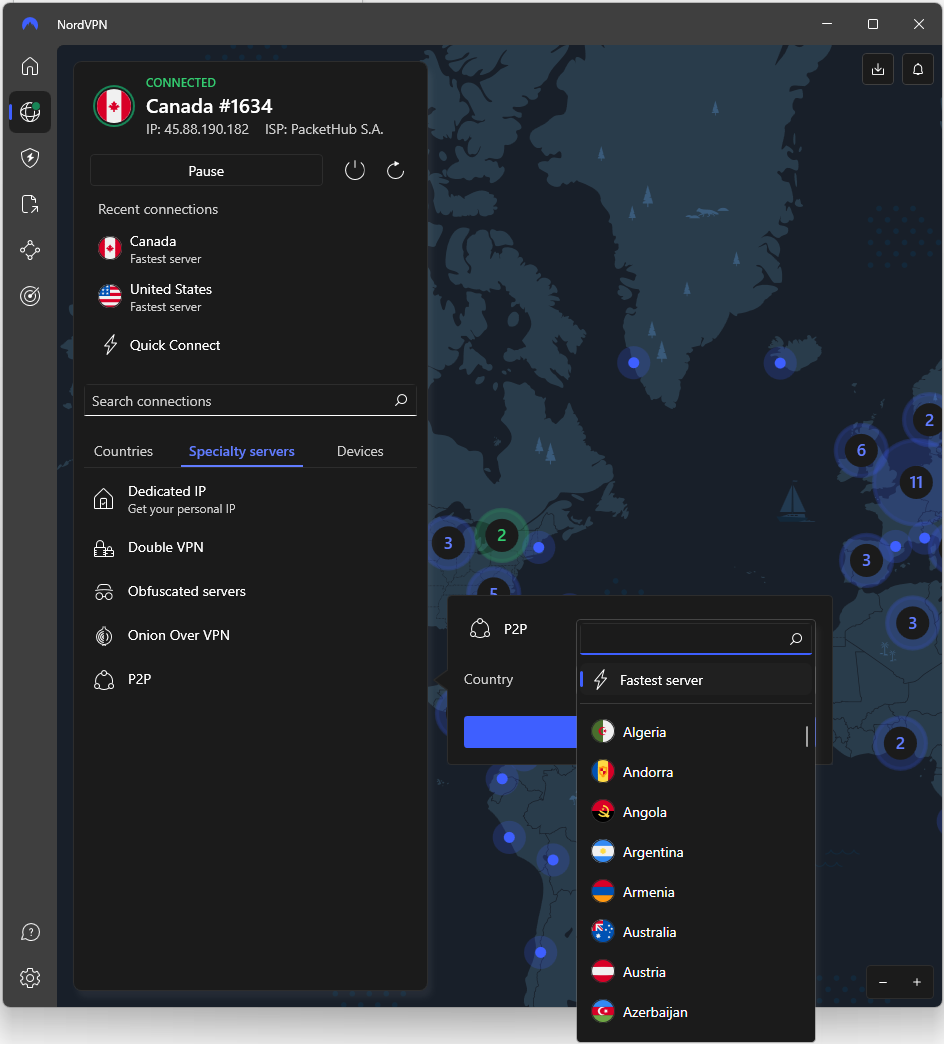Open the help chat icon
944x1044 pixels.
pyautogui.click(x=30, y=932)
